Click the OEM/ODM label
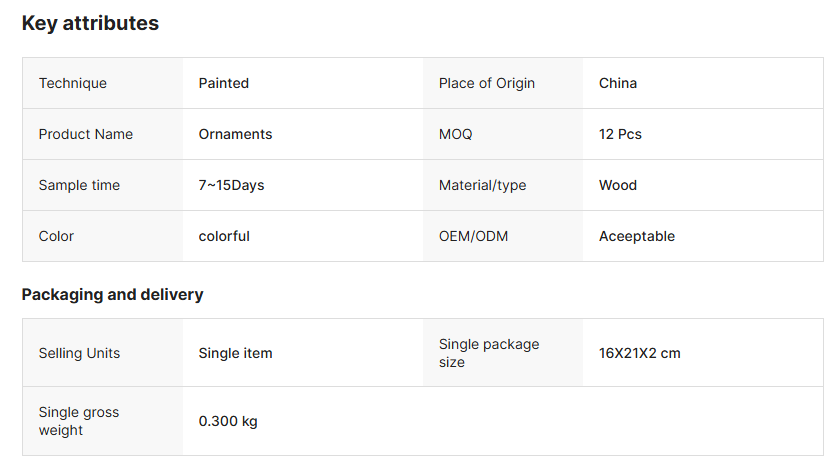 [x=473, y=236]
